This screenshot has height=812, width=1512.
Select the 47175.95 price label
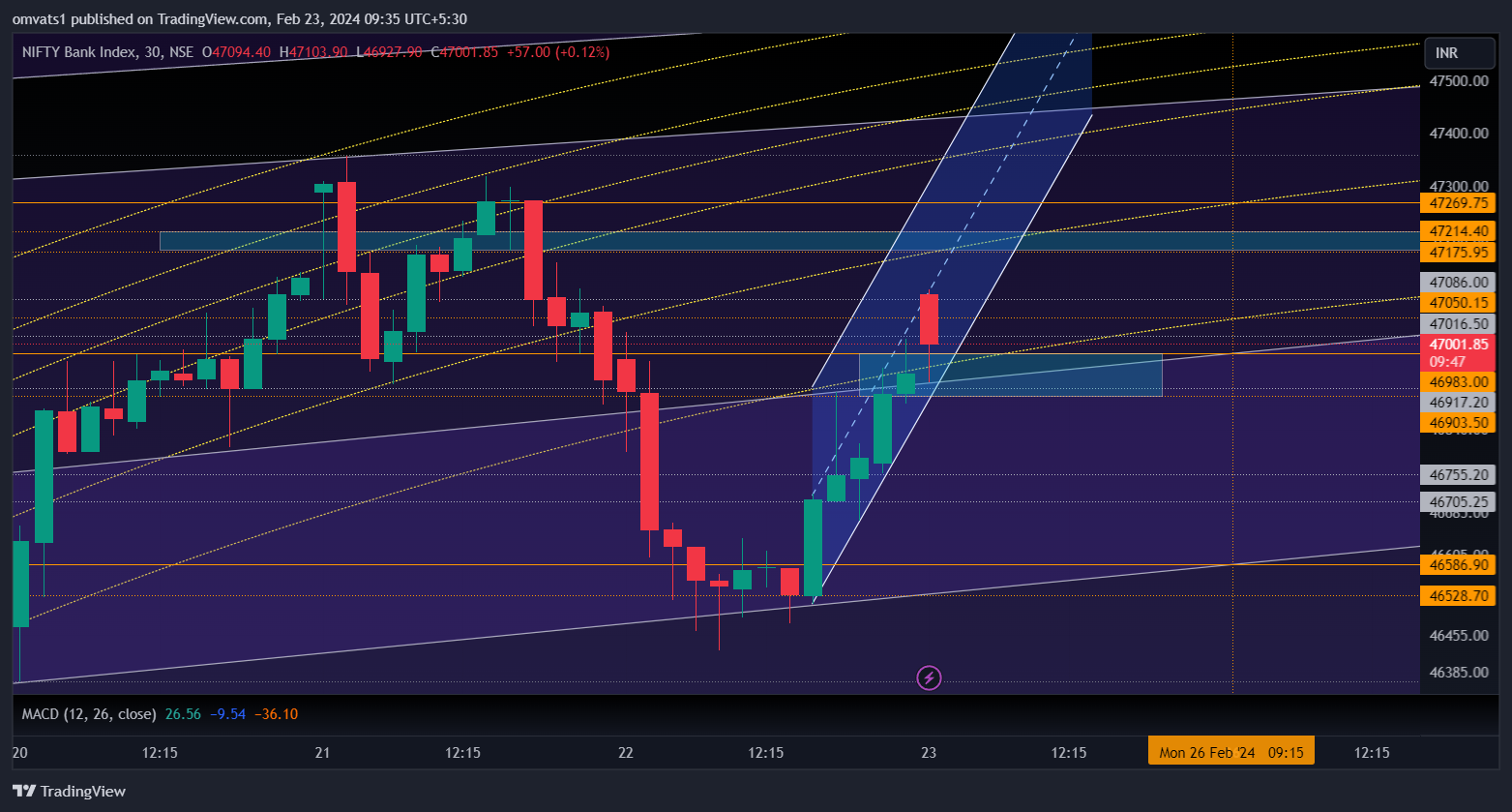pos(1458,252)
